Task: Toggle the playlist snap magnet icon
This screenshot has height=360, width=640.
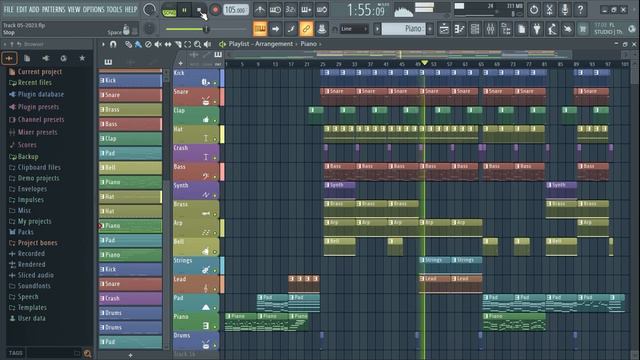Action: (113, 44)
